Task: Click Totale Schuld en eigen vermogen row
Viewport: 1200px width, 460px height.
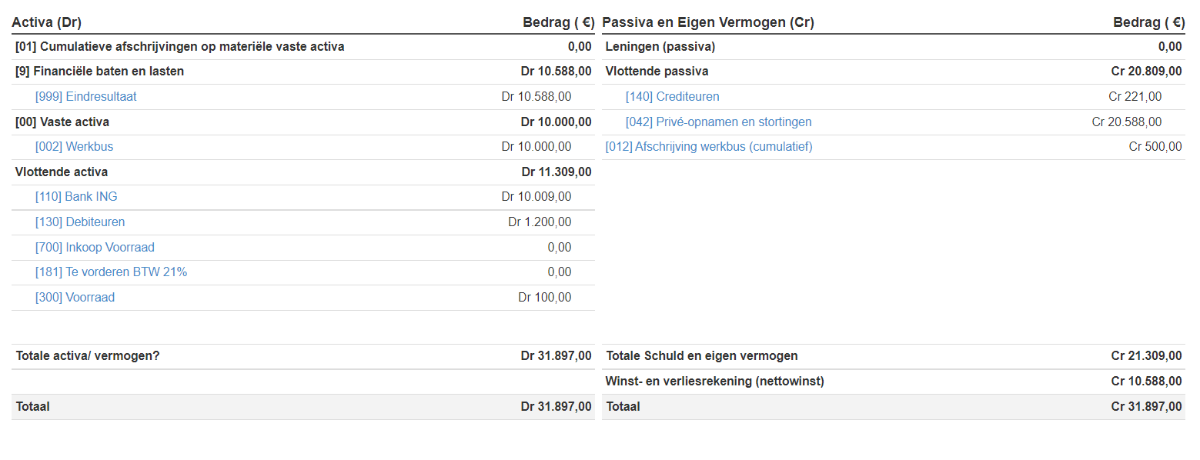Action: (x=701, y=356)
